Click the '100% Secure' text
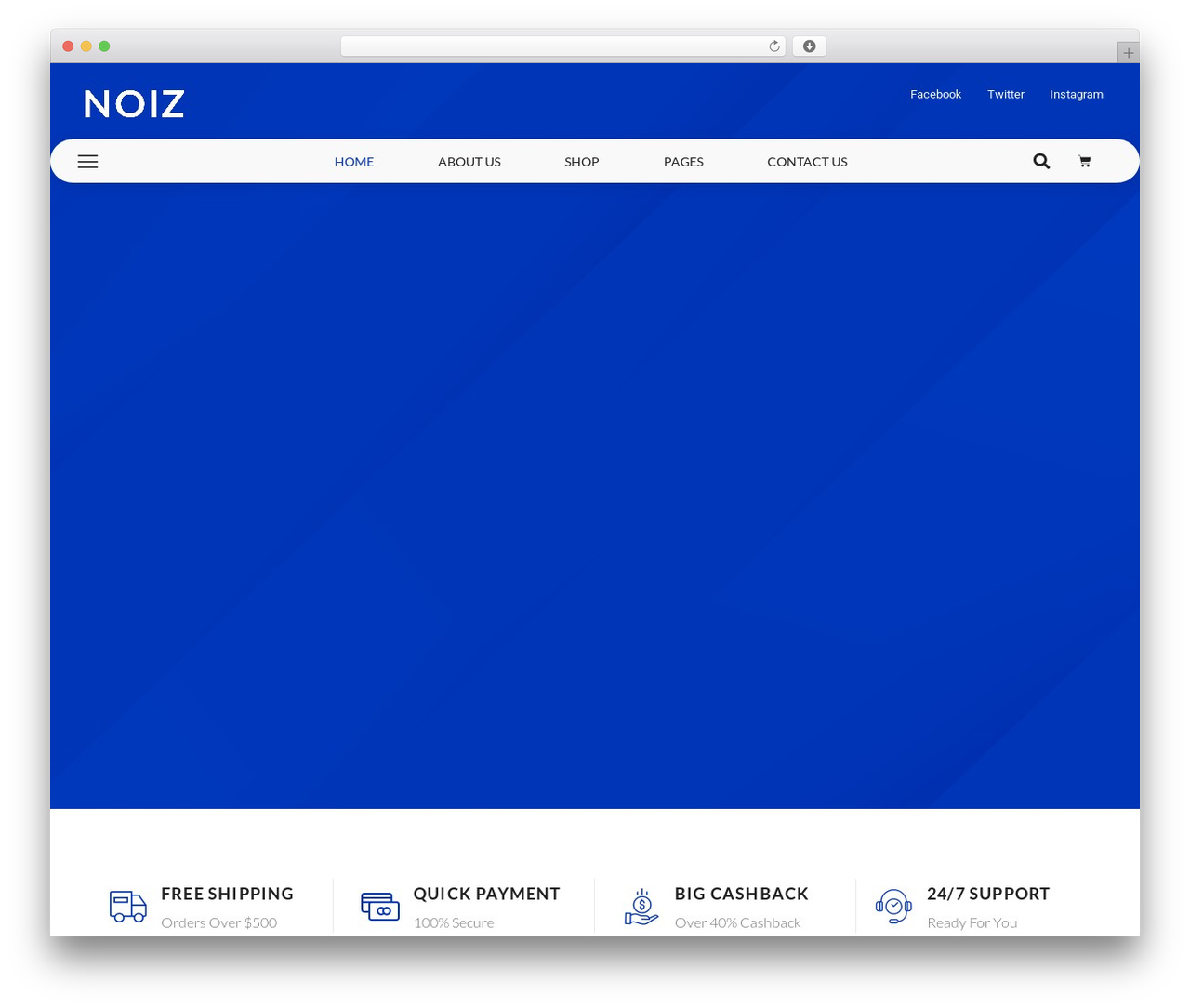The image size is (1190, 1008). [x=454, y=923]
